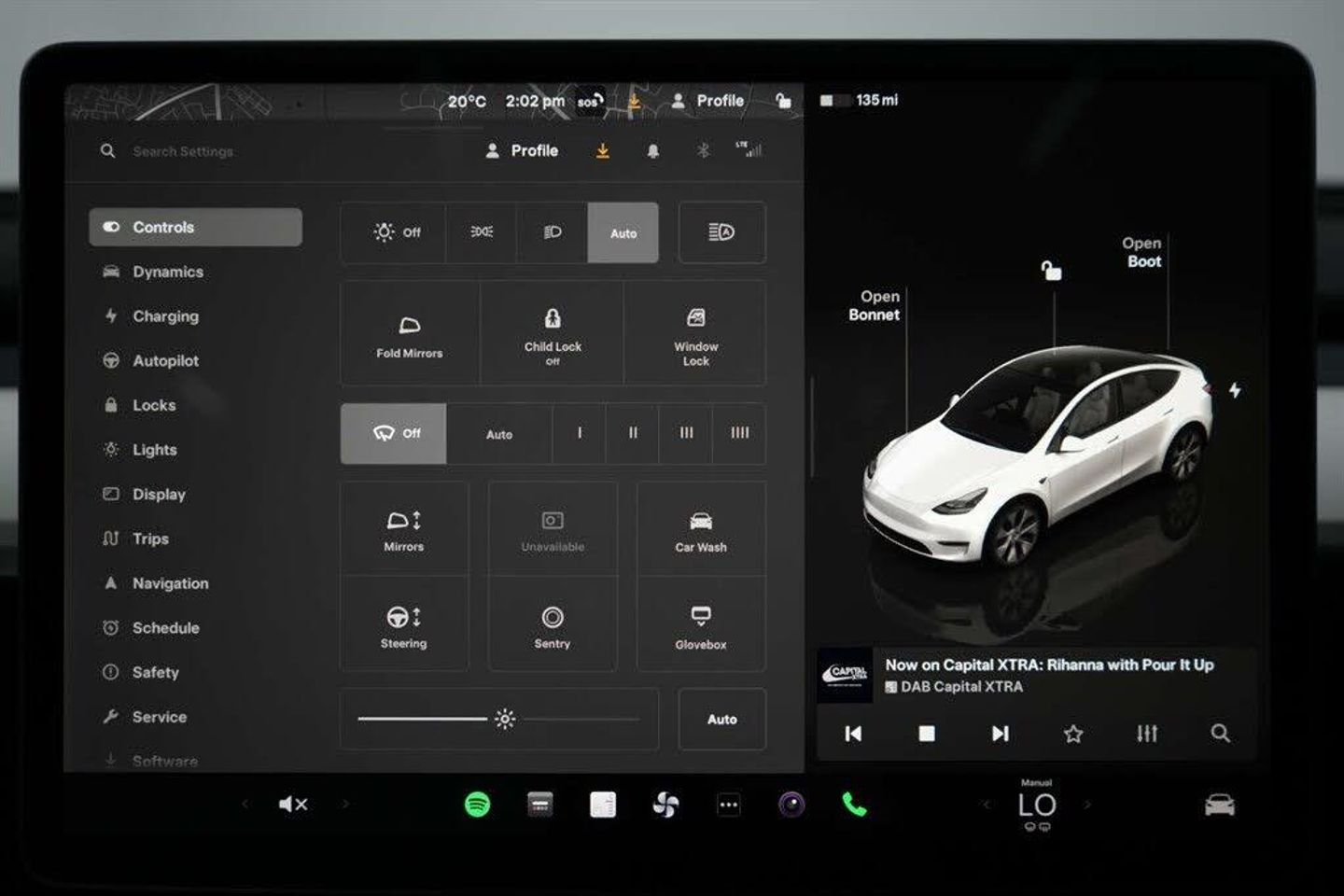Screen dimensions: 1344x896
Task: Set wiper speed to level I
Action: coord(580,433)
